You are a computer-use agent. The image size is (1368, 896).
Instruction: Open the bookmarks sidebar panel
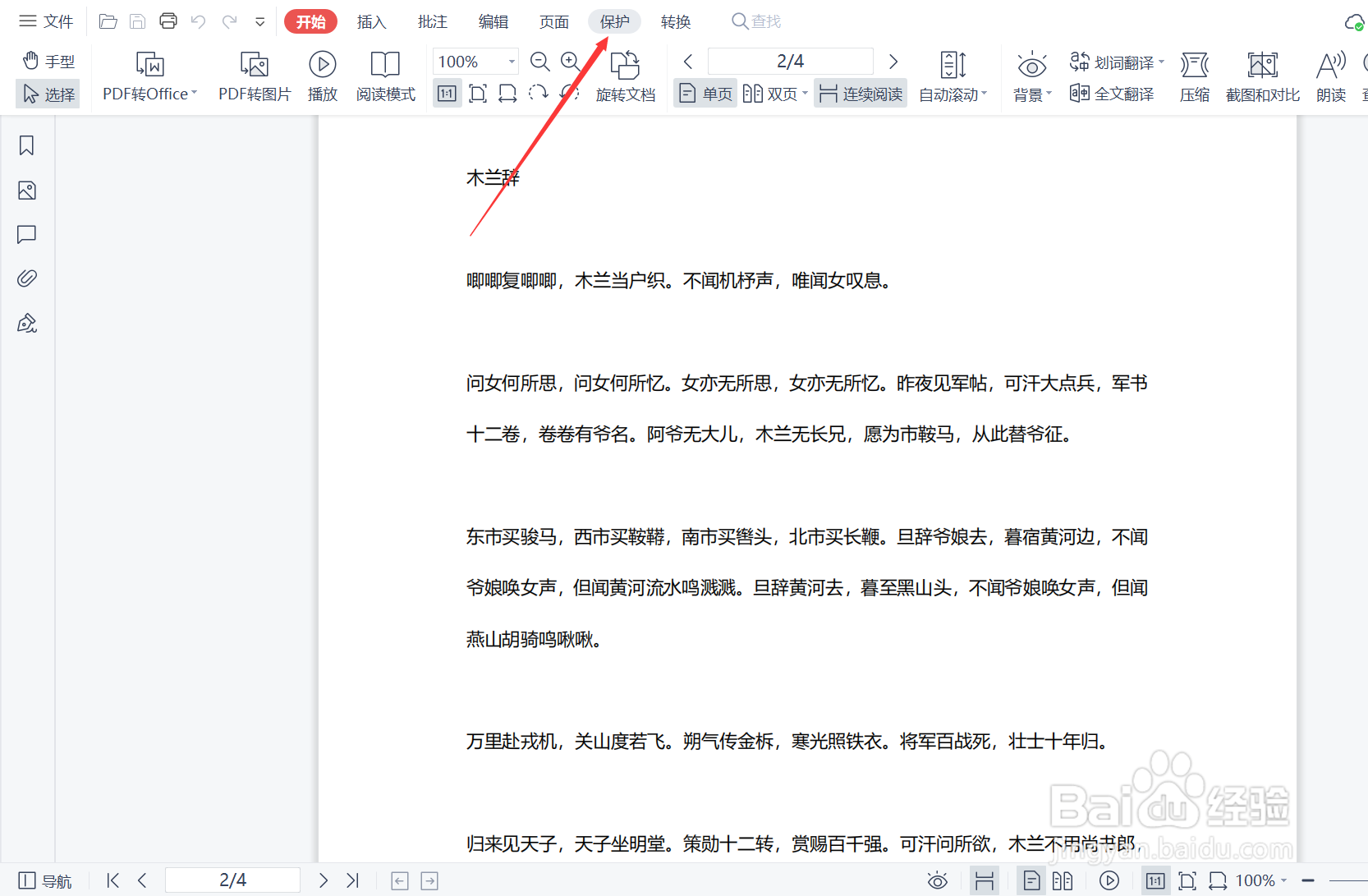point(27,145)
